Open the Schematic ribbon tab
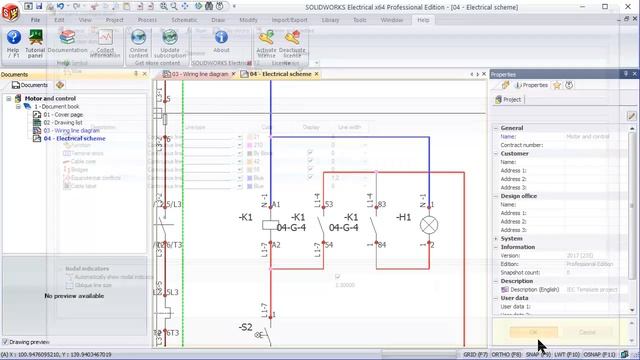 tap(184, 20)
